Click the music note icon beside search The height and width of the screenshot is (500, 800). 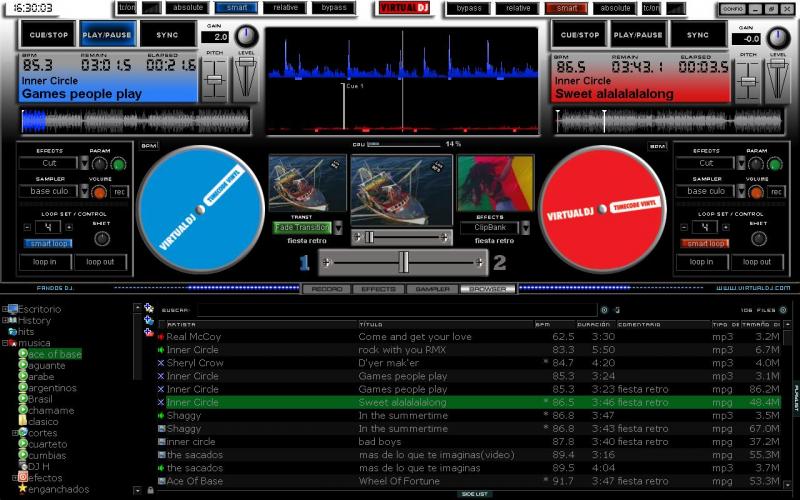pyautogui.click(x=617, y=310)
